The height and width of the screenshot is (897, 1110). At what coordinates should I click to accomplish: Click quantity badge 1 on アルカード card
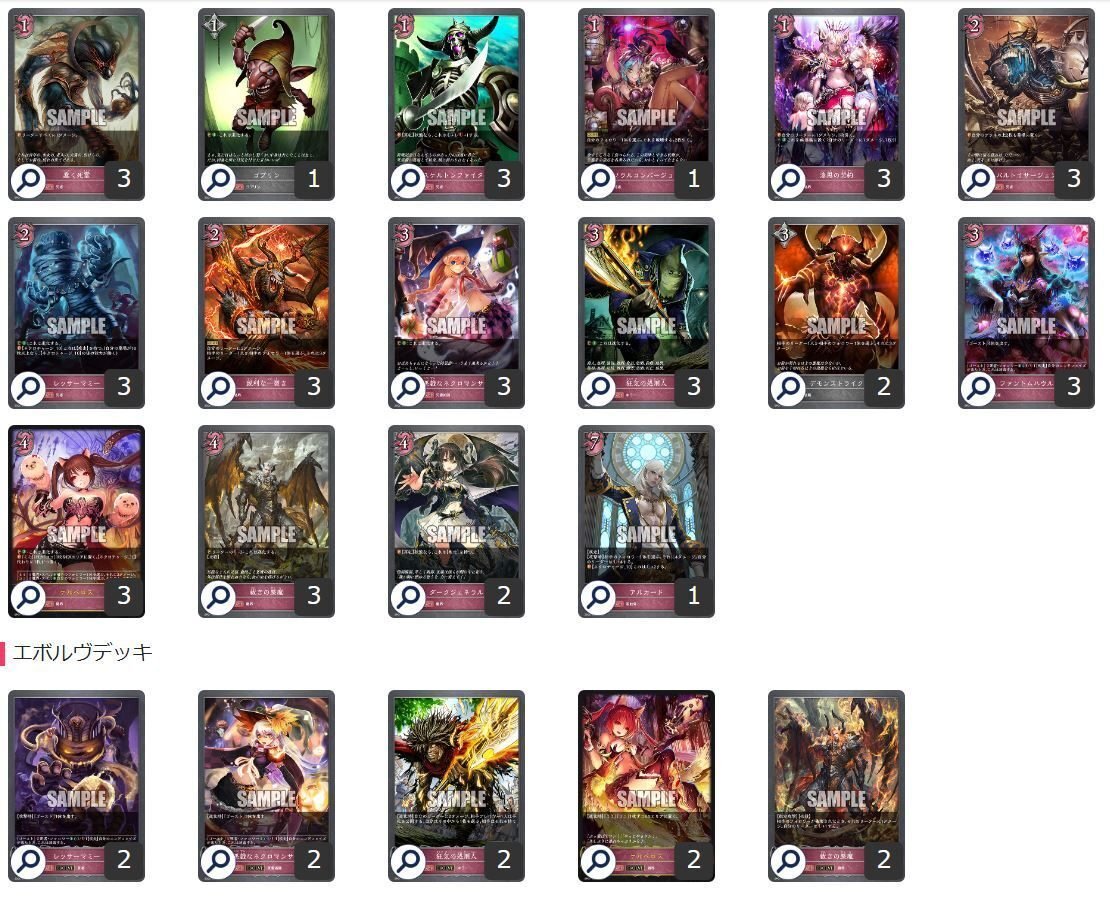coord(694,595)
